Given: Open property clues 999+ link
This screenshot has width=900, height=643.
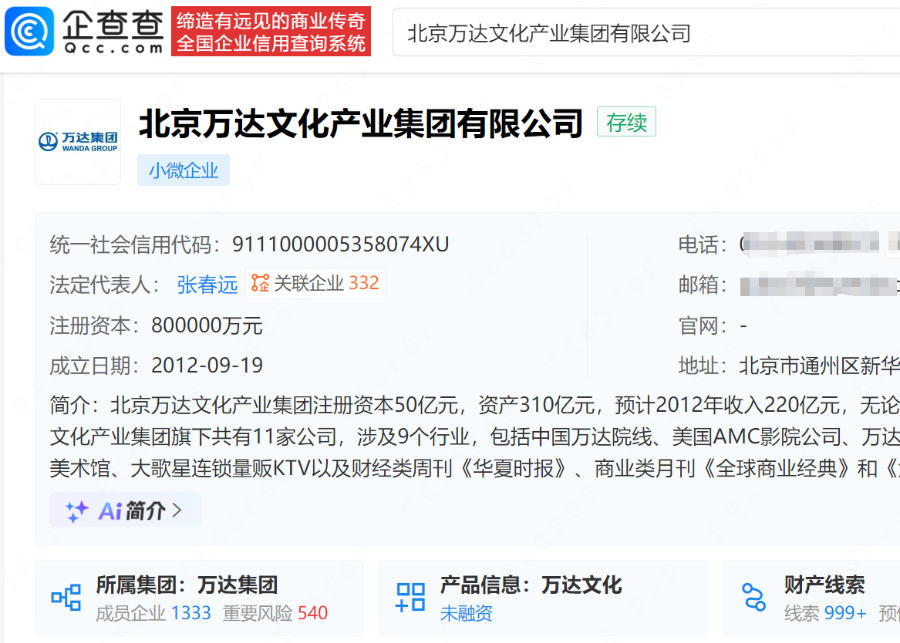Looking at the screenshot, I should [825, 613].
